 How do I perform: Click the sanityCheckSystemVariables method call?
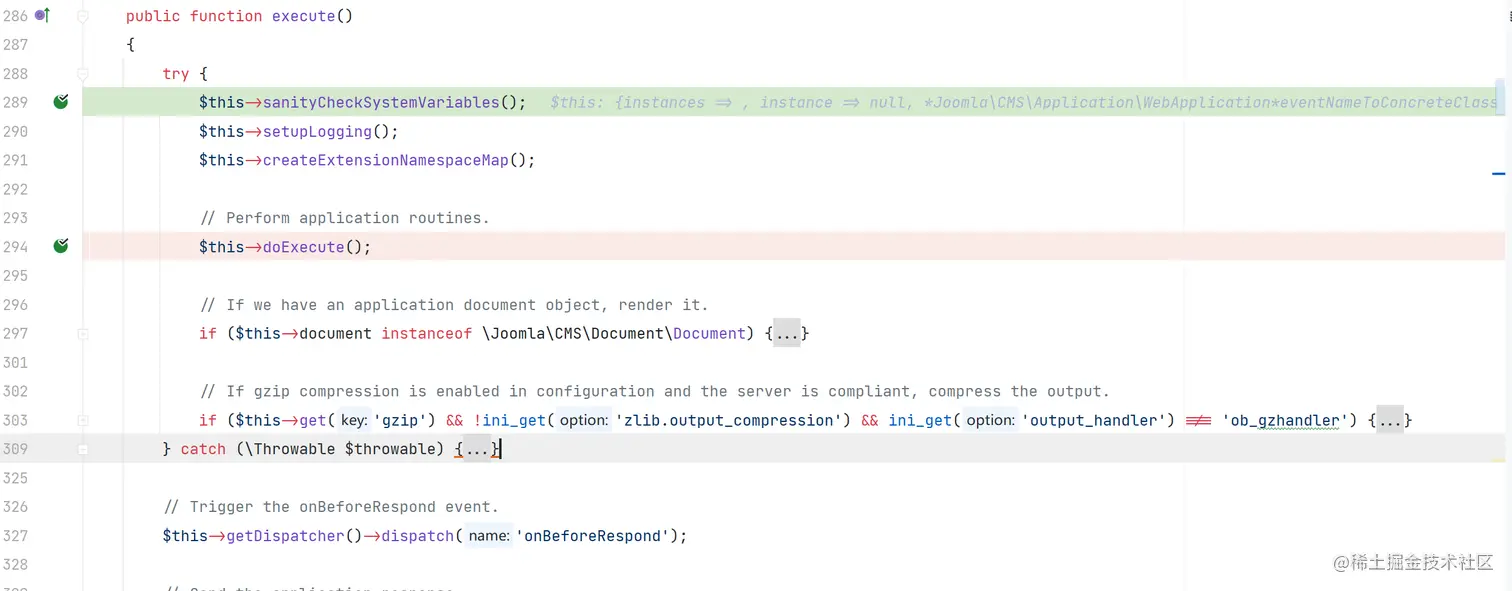click(380, 102)
